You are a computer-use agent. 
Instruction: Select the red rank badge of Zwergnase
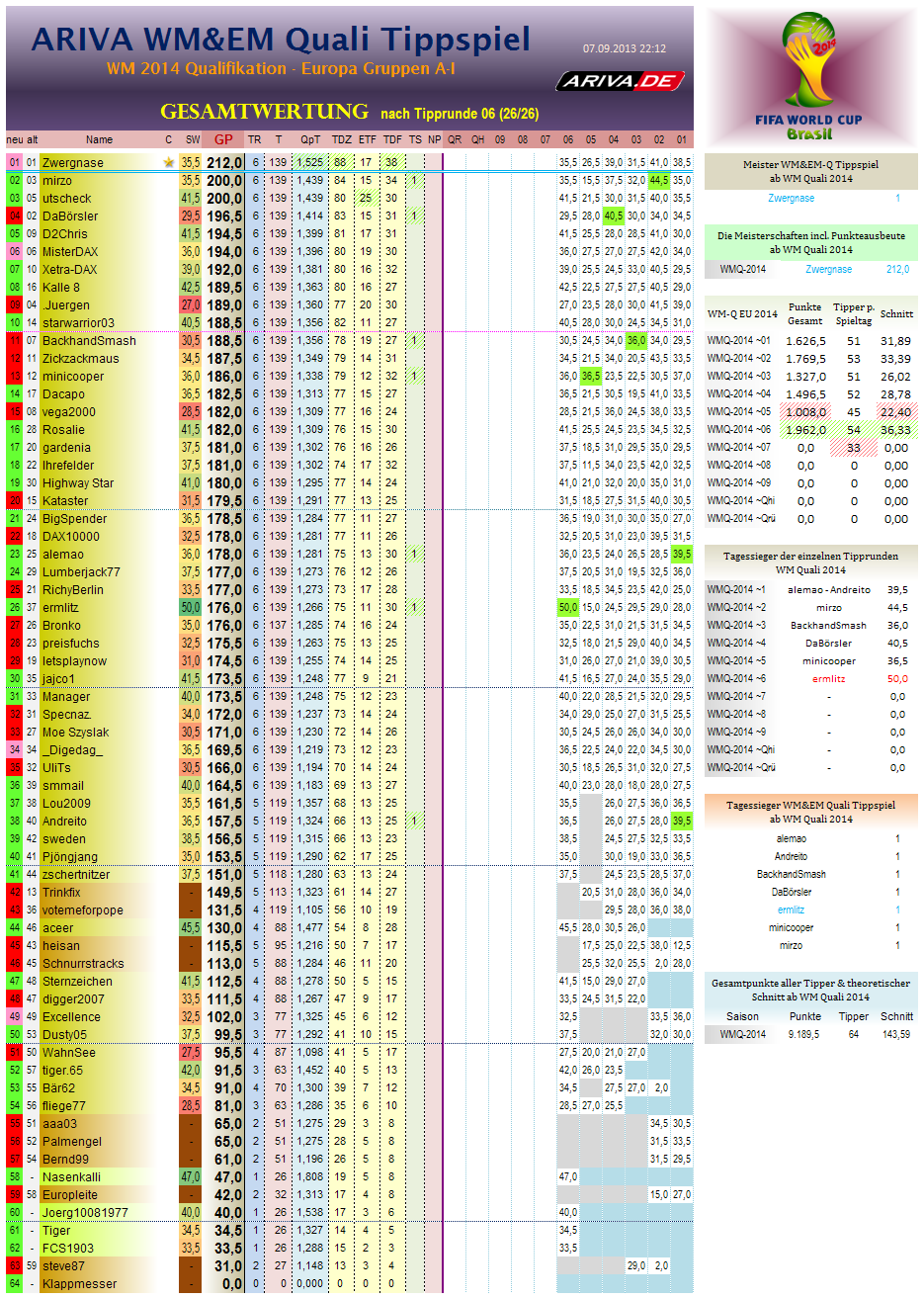click(x=14, y=159)
